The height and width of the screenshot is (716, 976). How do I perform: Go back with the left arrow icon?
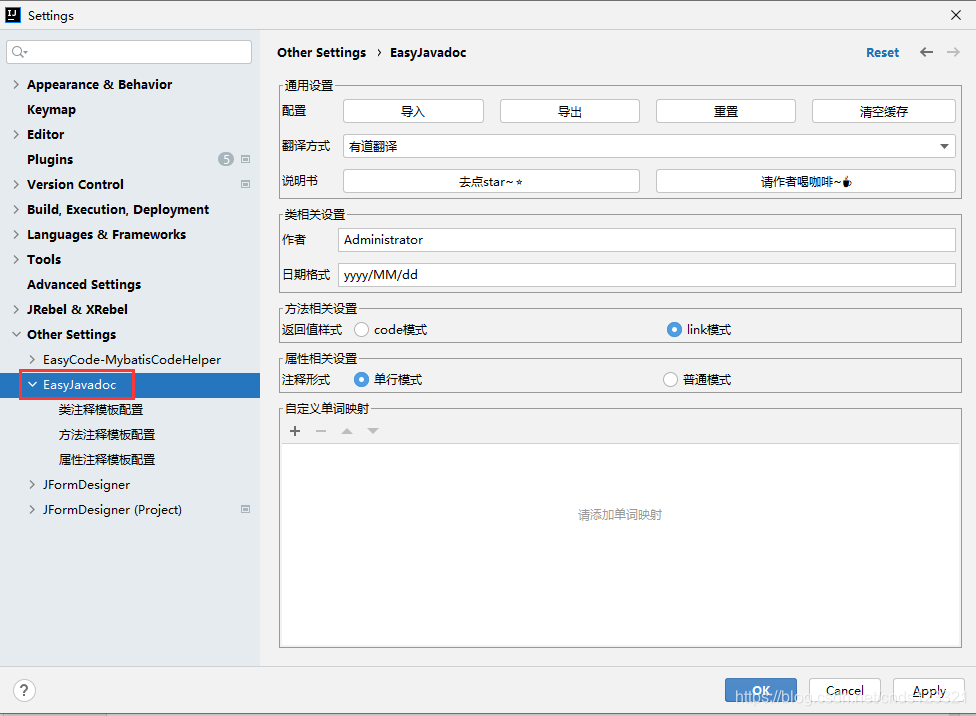click(x=926, y=52)
